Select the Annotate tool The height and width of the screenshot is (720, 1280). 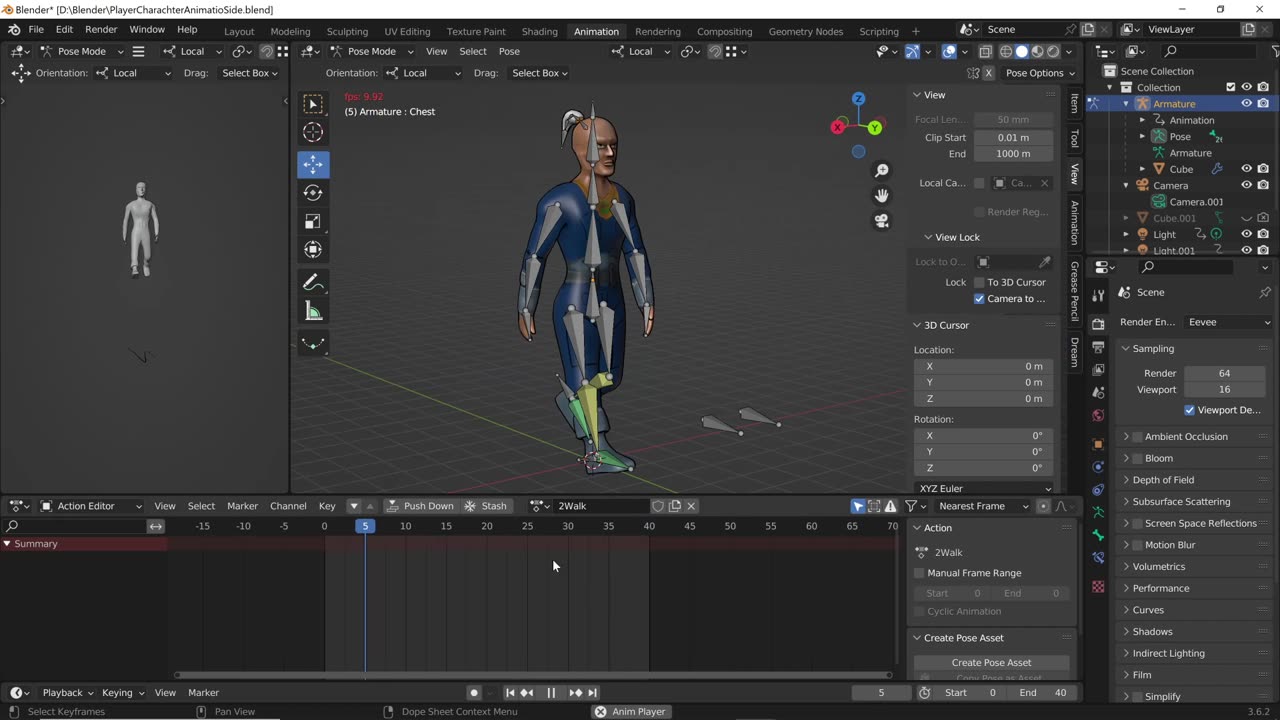[313, 284]
